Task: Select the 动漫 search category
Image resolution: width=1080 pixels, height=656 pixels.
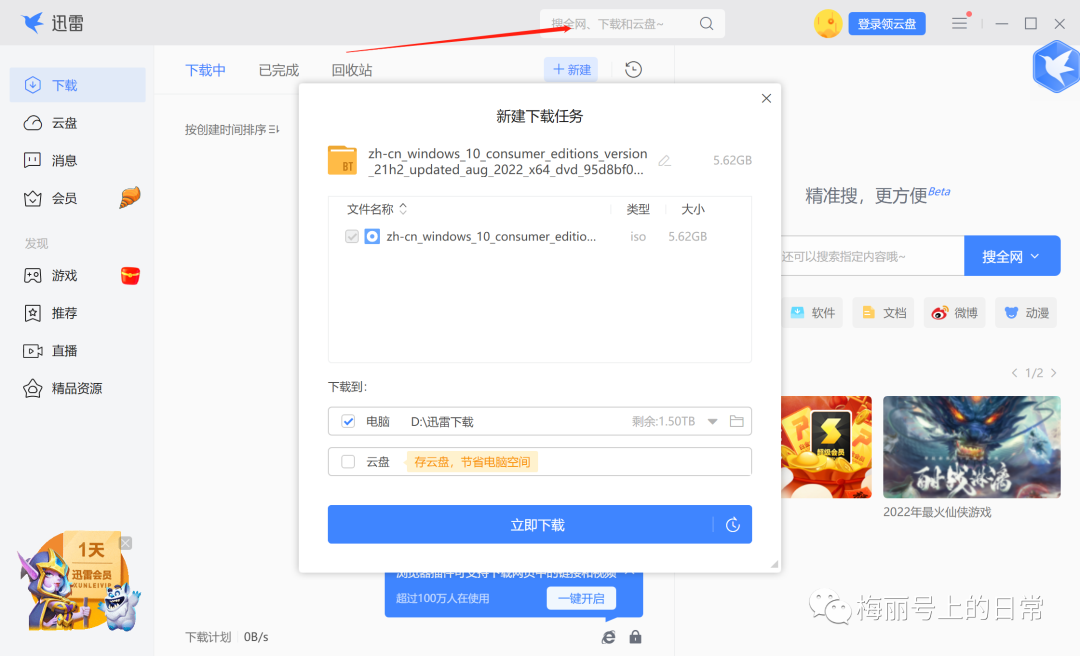Action: click(x=1026, y=313)
